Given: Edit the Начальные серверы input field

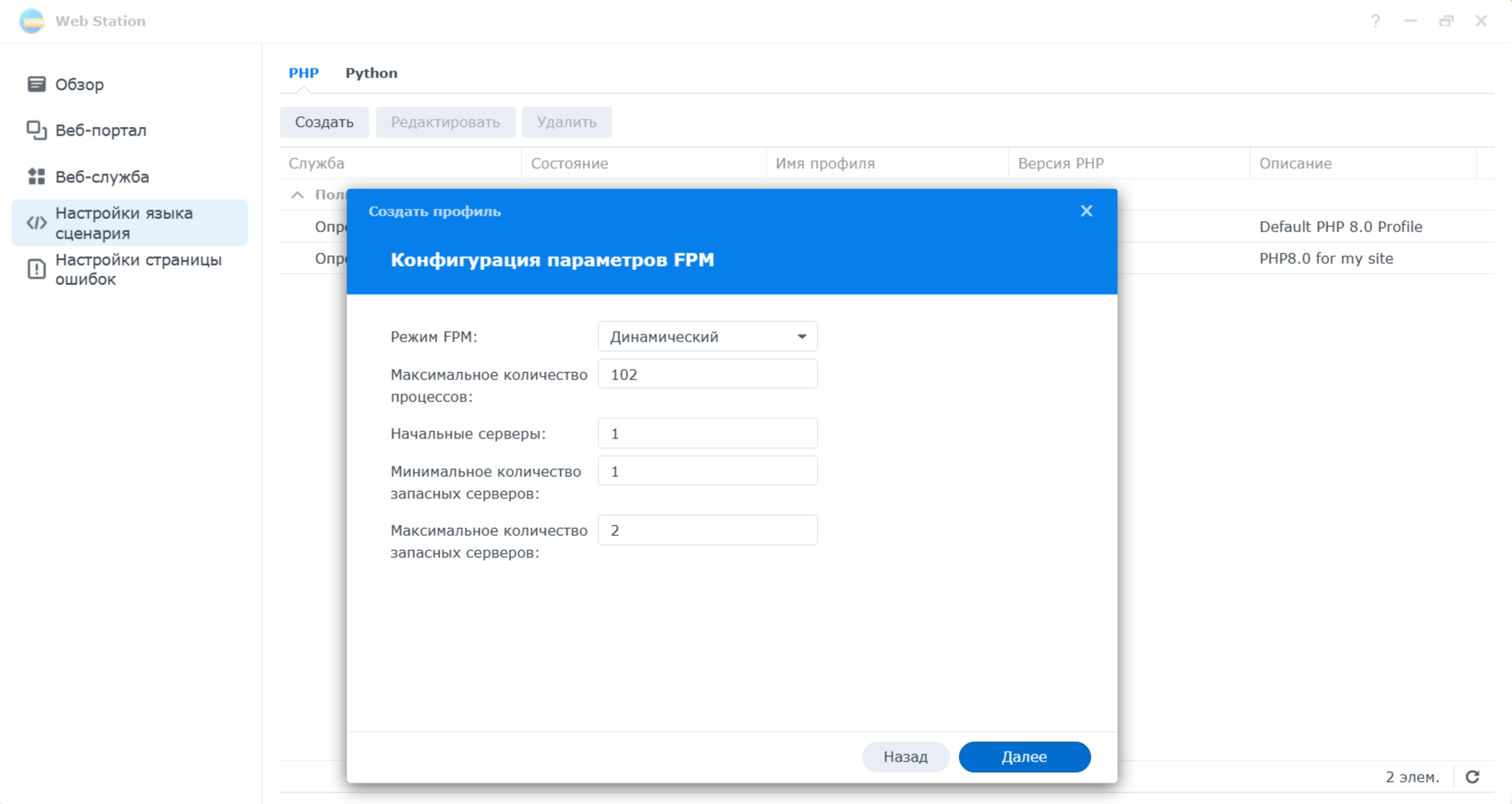Looking at the screenshot, I should click(707, 433).
